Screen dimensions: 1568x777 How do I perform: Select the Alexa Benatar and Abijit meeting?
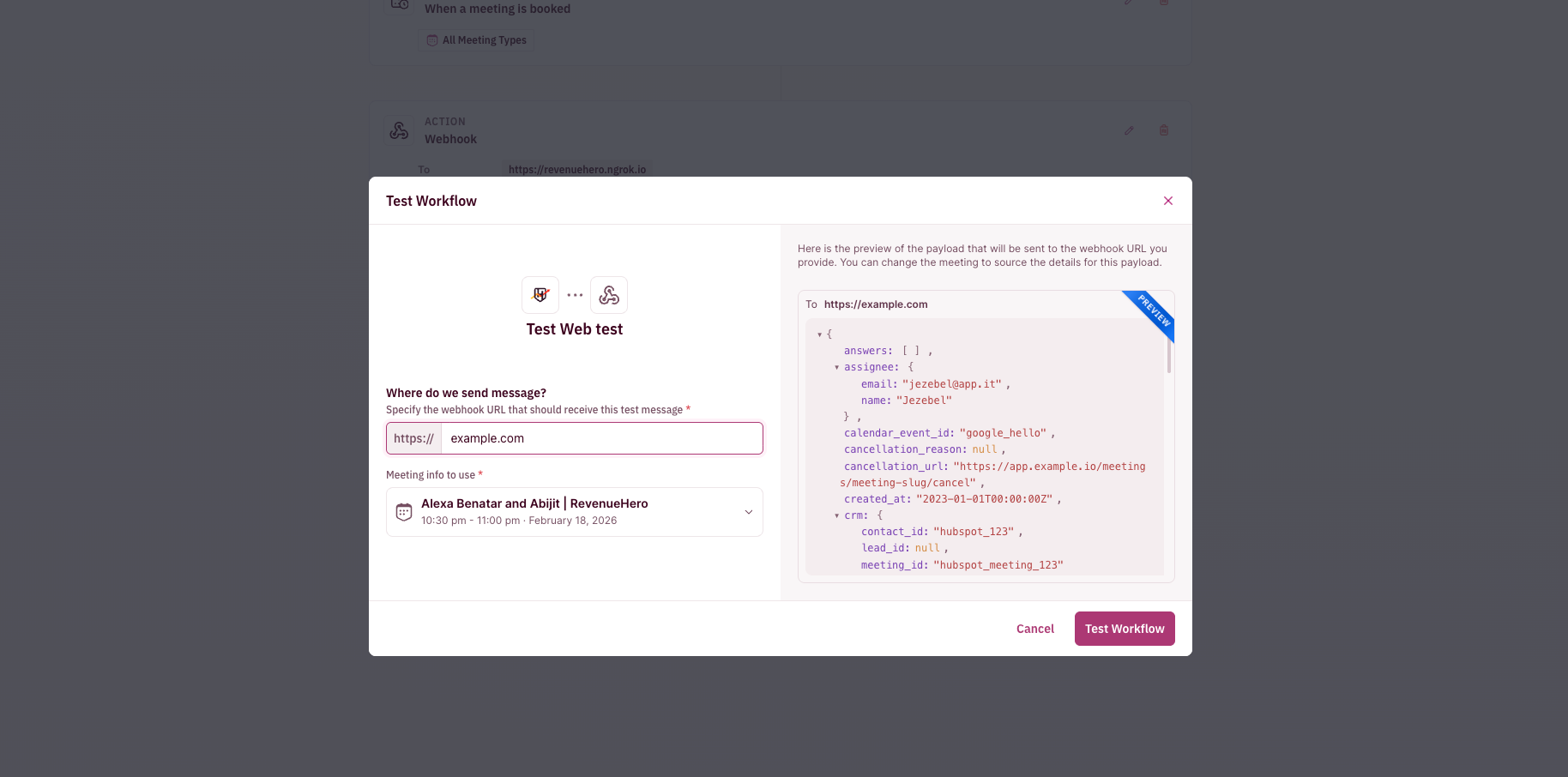click(x=575, y=512)
